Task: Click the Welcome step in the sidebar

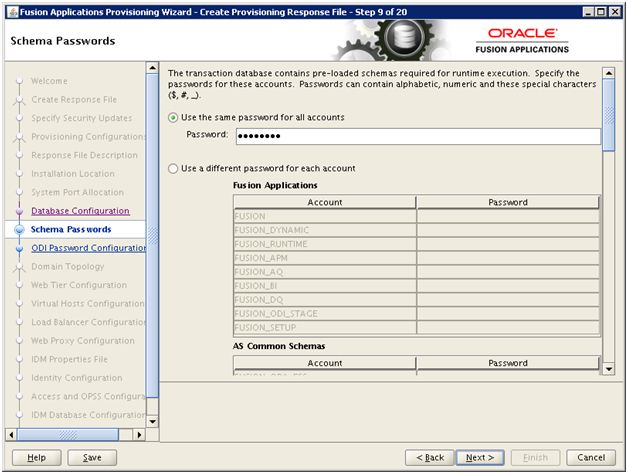Action: pos(49,81)
